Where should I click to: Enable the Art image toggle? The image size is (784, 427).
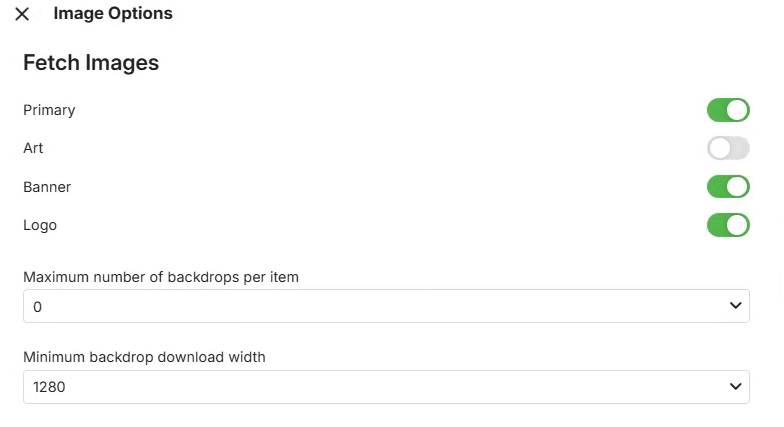pos(728,149)
